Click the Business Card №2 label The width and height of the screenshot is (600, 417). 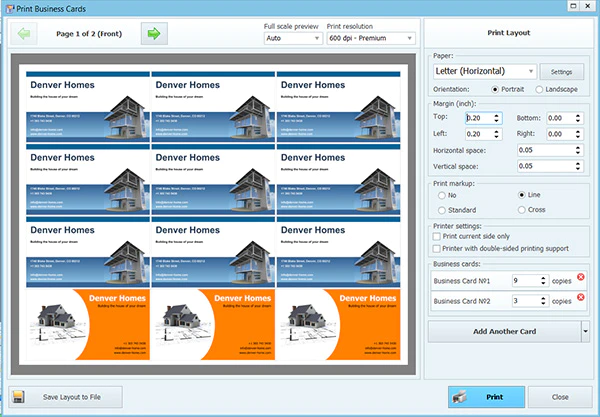(x=462, y=301)
